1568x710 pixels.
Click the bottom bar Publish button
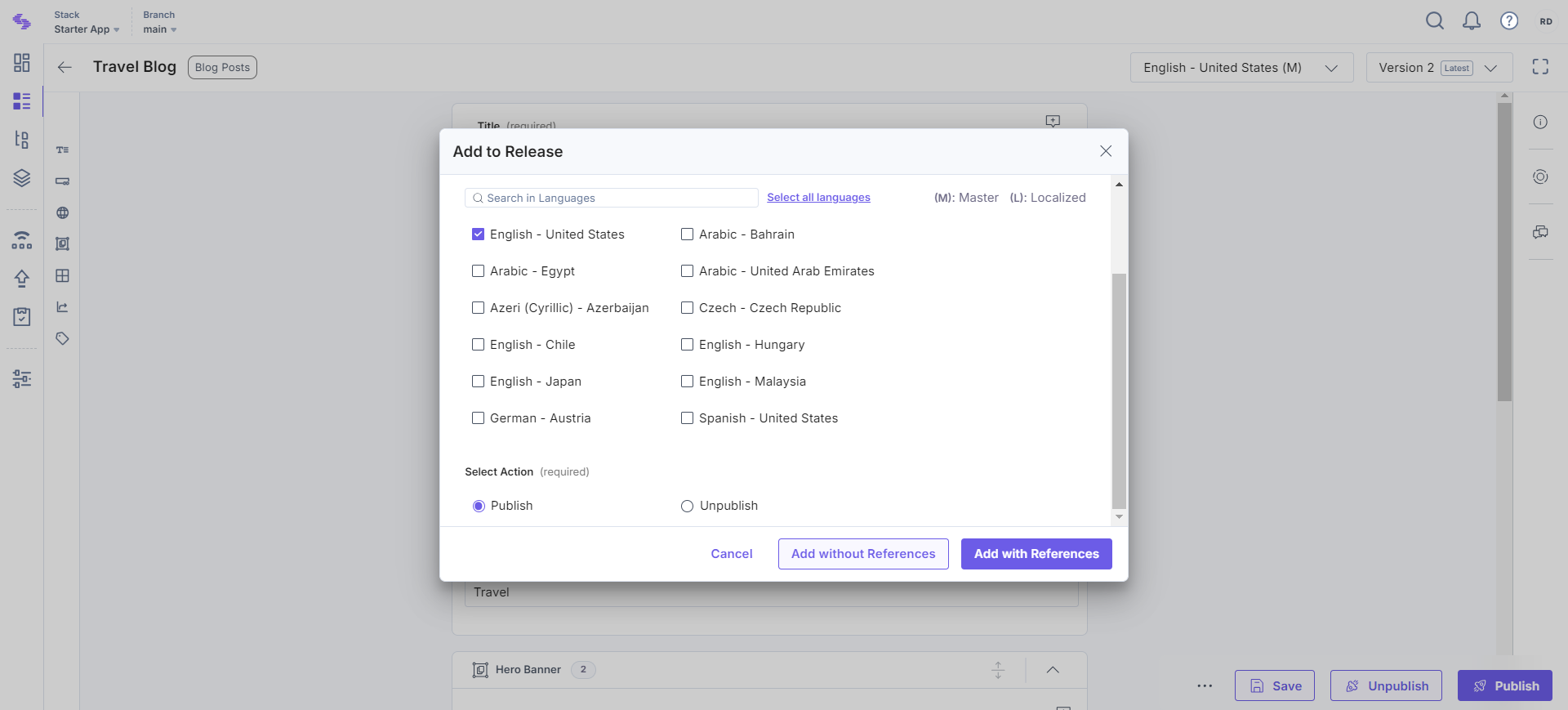pyautogui.click(x=1505, y=686)
